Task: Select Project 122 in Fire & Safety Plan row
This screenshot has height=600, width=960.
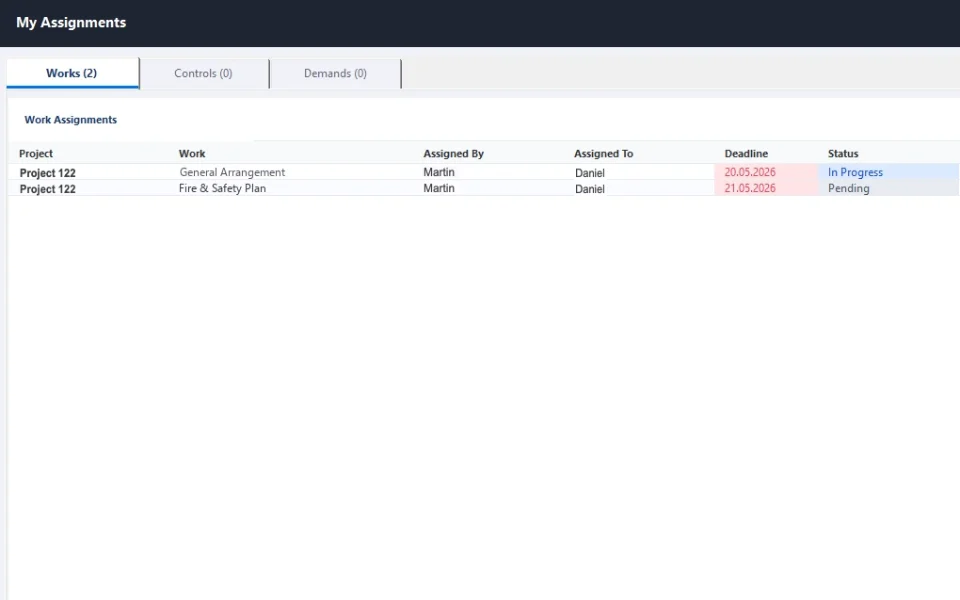Action: 48,189
